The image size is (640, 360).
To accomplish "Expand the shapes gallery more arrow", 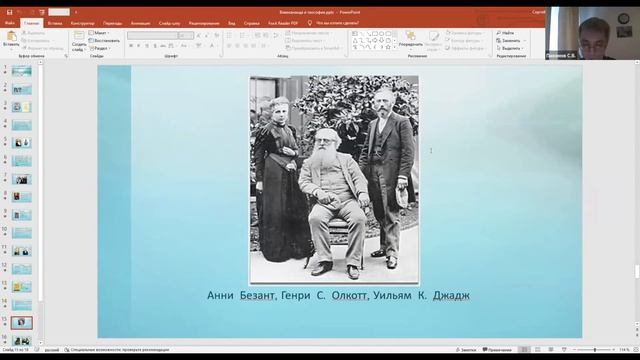I will [395, 47].
